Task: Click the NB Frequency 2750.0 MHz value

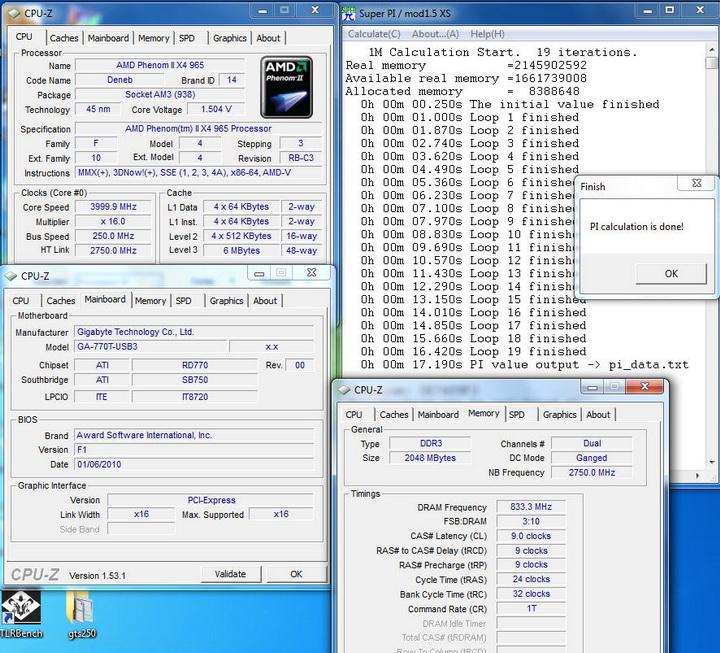Action: 591,473
